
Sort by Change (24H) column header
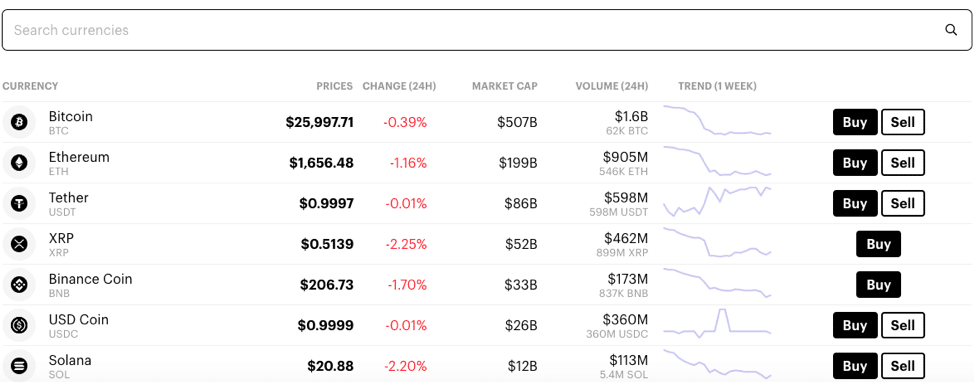pyautogui.click(x=399, y=86)
